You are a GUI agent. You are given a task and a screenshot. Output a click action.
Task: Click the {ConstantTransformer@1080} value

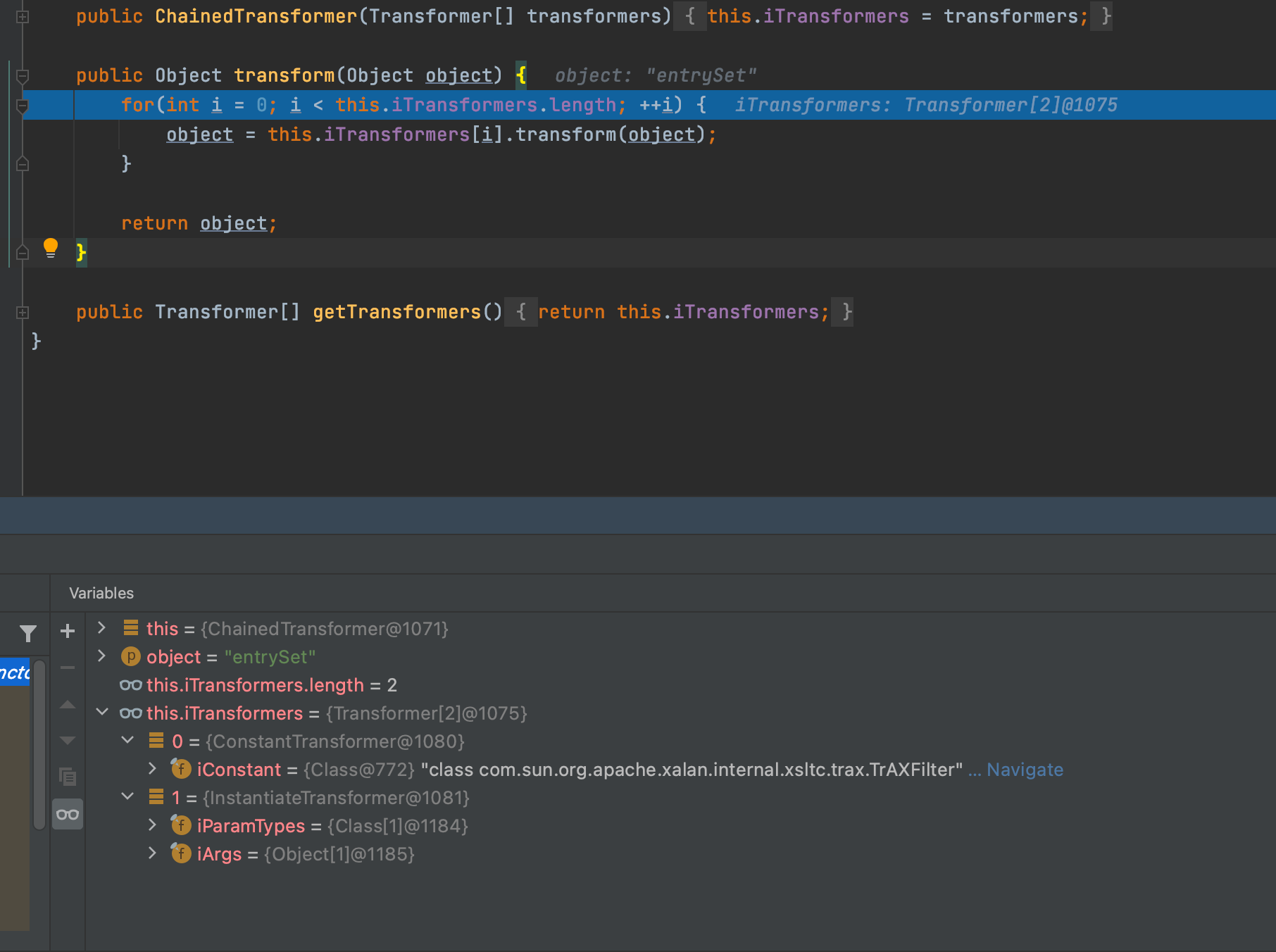(335, 741)
